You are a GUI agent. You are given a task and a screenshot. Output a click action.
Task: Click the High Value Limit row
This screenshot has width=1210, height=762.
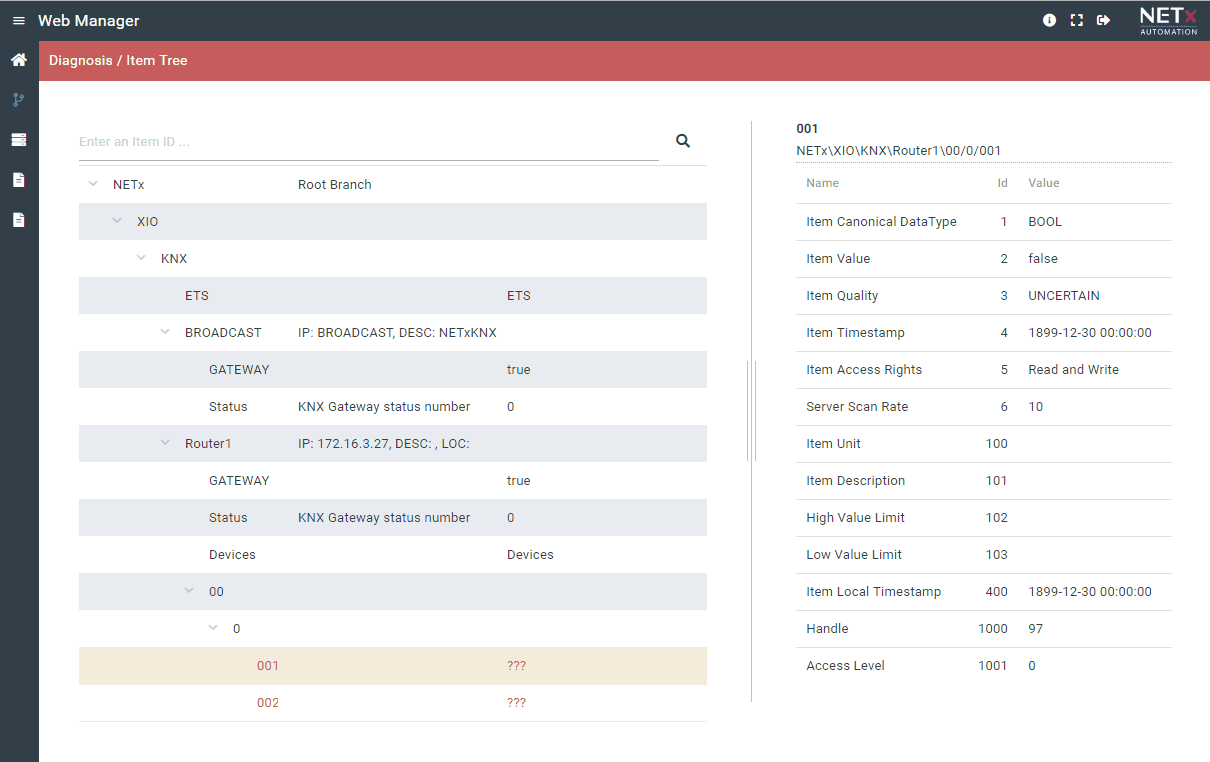(984, 518)
